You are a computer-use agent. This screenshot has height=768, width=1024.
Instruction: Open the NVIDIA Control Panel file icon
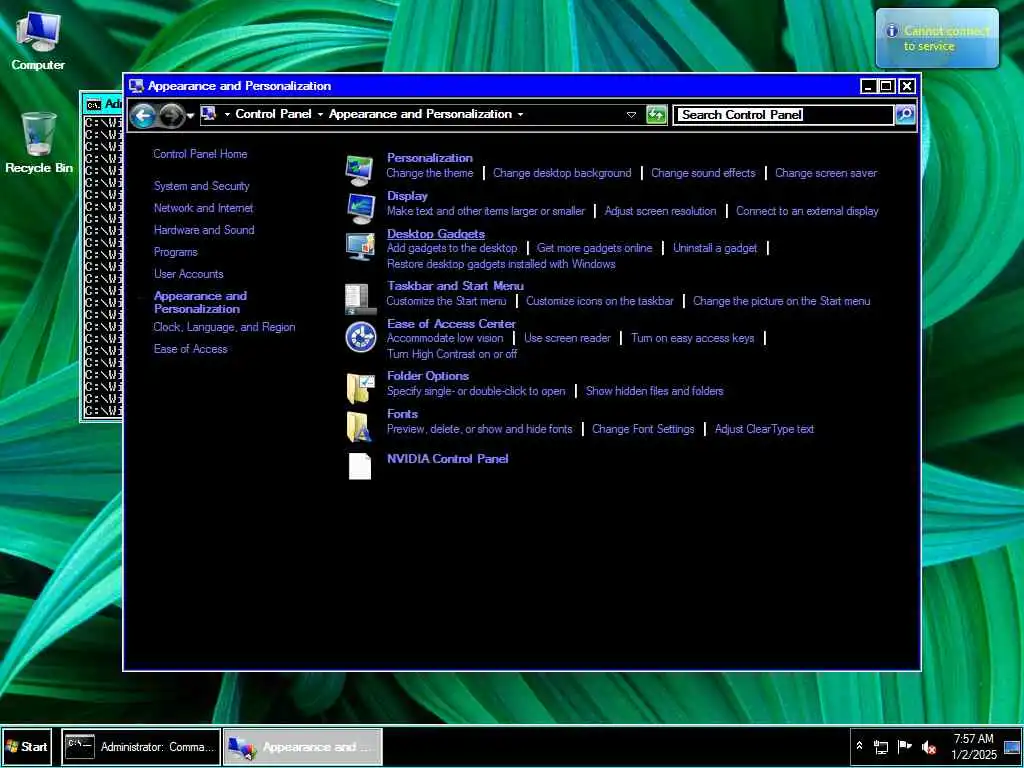(360, 466)
